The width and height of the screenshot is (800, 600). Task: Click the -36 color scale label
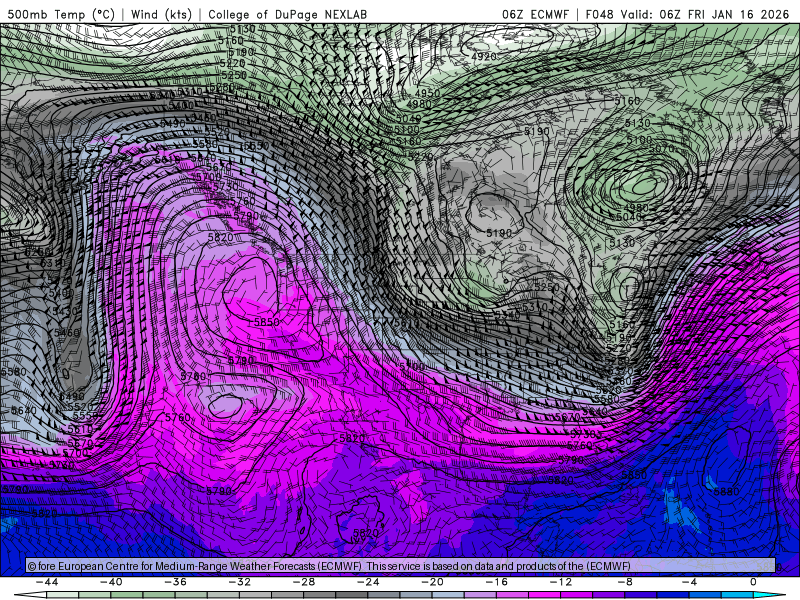[176, 582]
